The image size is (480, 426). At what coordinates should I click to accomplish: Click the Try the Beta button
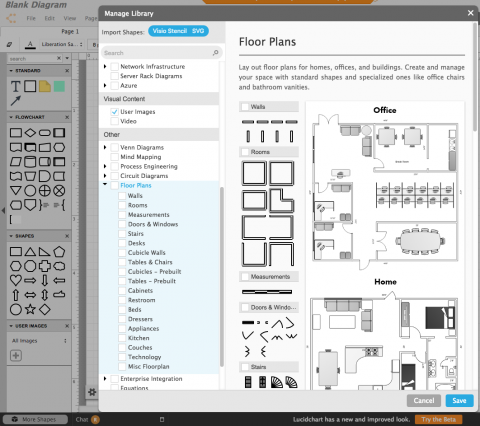pos(438,419)
